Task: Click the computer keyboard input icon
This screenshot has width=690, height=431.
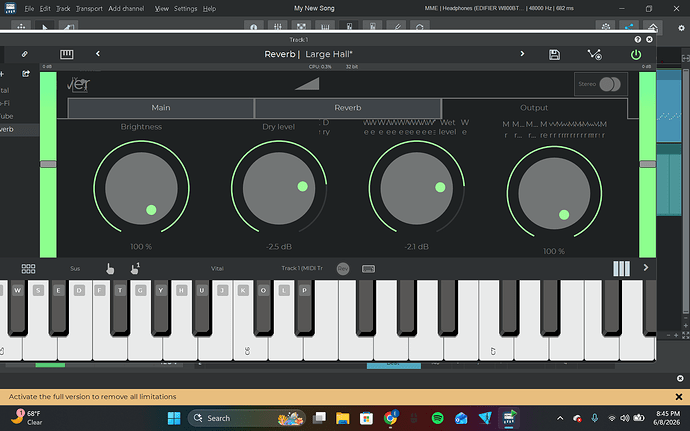Action: [368, 269]
